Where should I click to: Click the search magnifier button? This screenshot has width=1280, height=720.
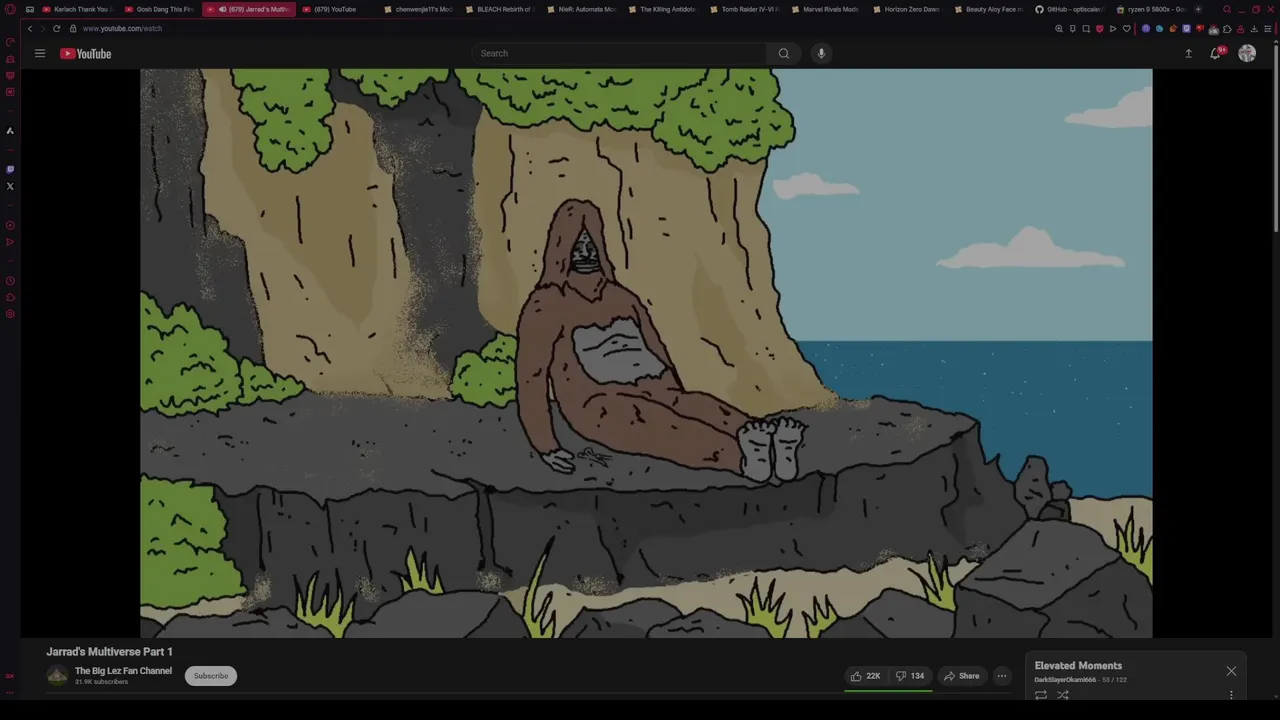point(784,53)
